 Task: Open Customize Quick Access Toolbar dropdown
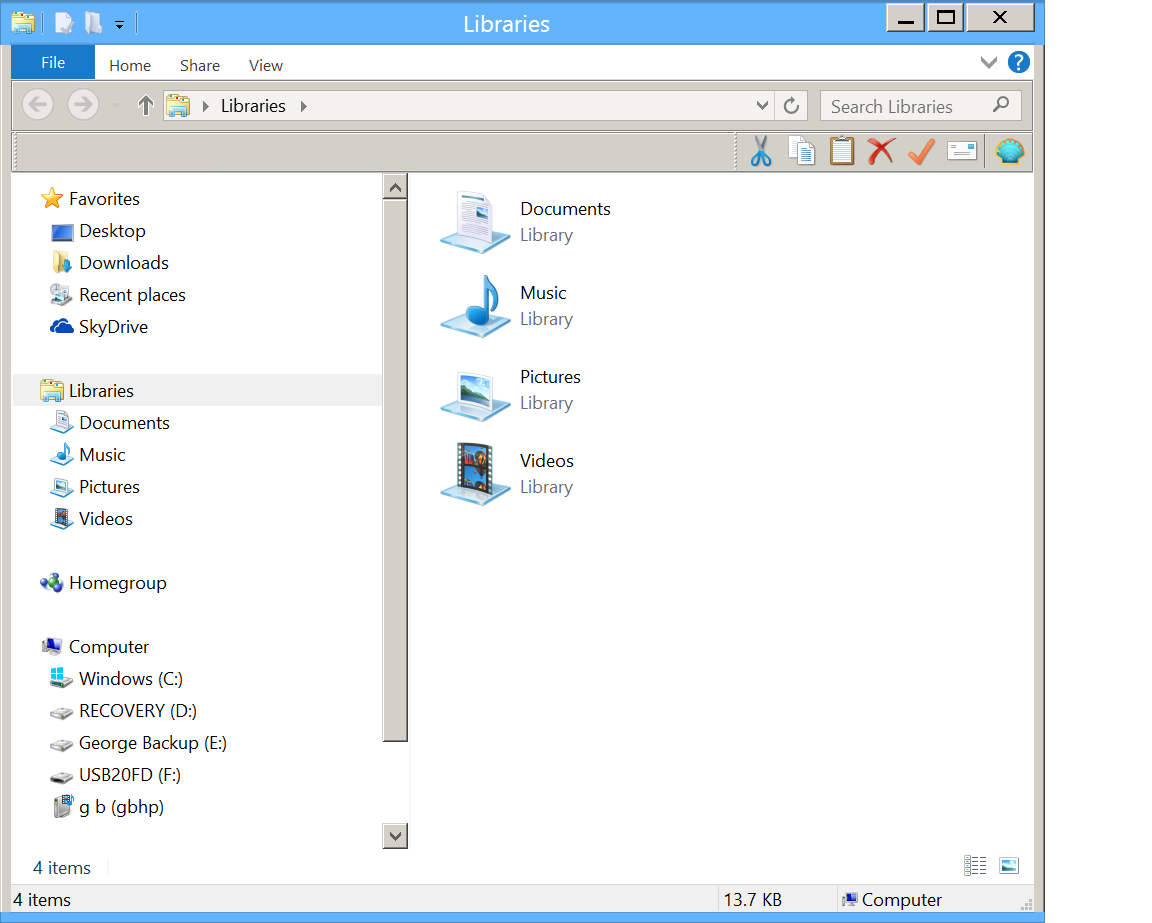(119, 25)
